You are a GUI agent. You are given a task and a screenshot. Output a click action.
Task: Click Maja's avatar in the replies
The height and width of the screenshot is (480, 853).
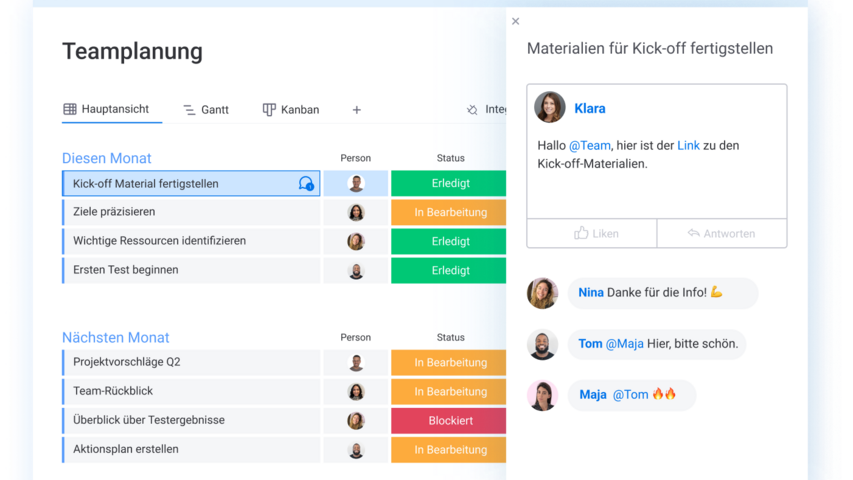[x=542, y=395]
